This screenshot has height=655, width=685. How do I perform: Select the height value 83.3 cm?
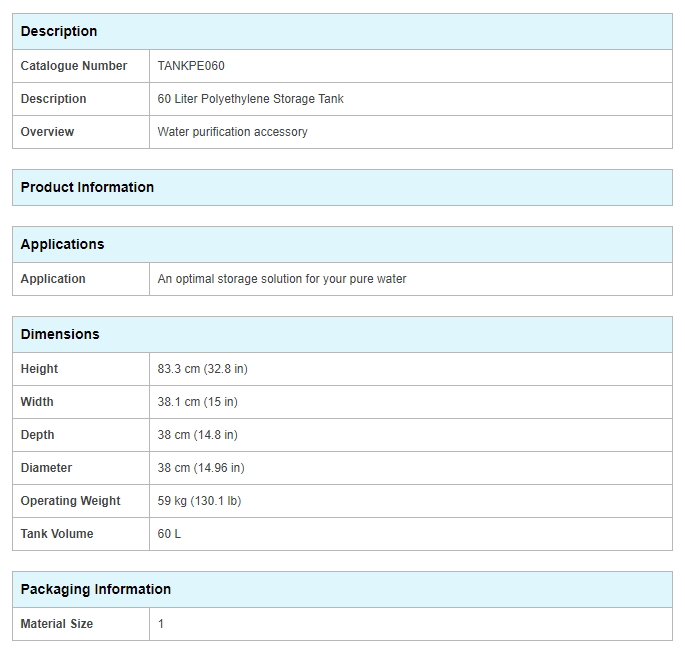click(202, 369)
